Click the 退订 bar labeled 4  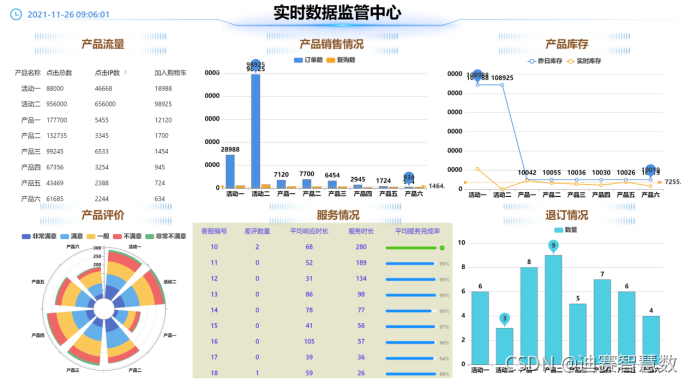651,340
